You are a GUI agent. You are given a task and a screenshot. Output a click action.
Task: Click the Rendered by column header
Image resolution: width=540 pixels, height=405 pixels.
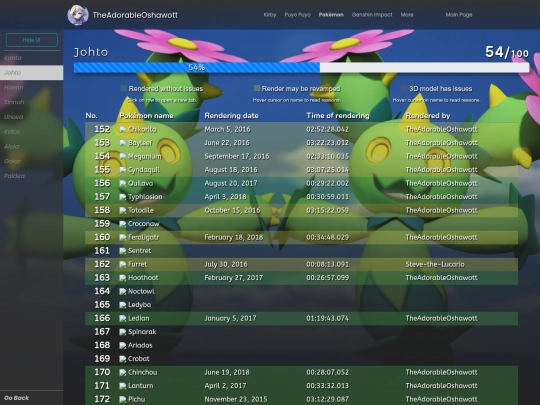[428, 116]
